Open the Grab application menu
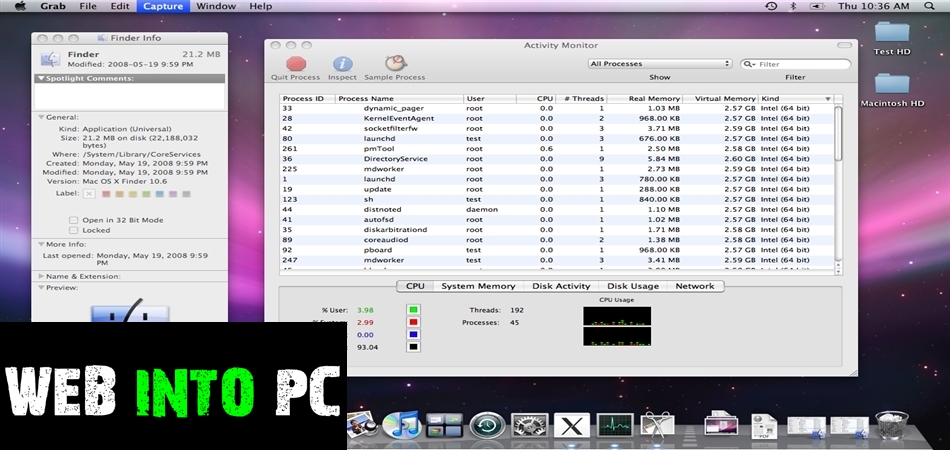The height and width of the screenshot is (450, 950). [x=53, y=6]
